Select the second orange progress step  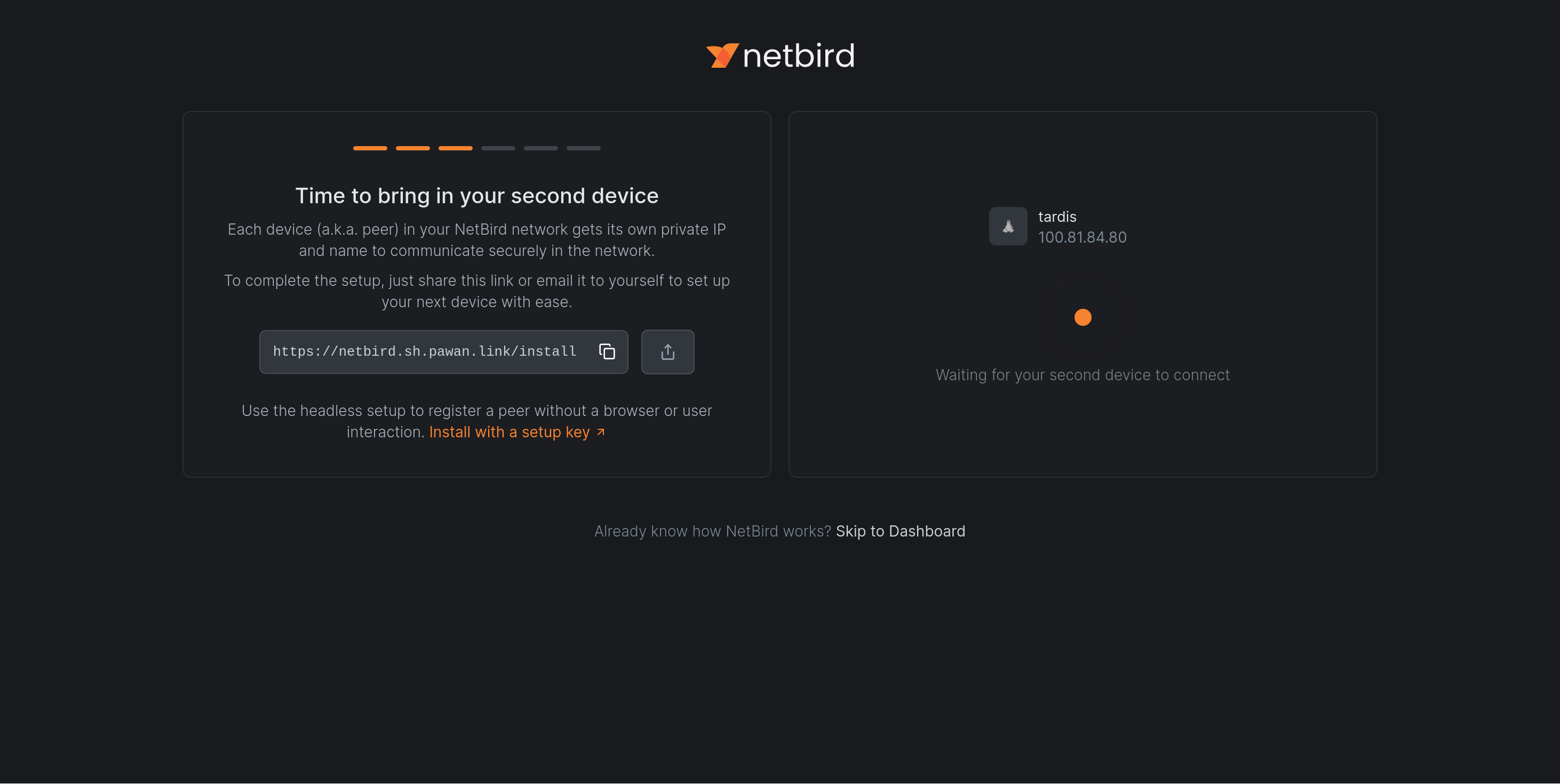(x=412, y=148)
